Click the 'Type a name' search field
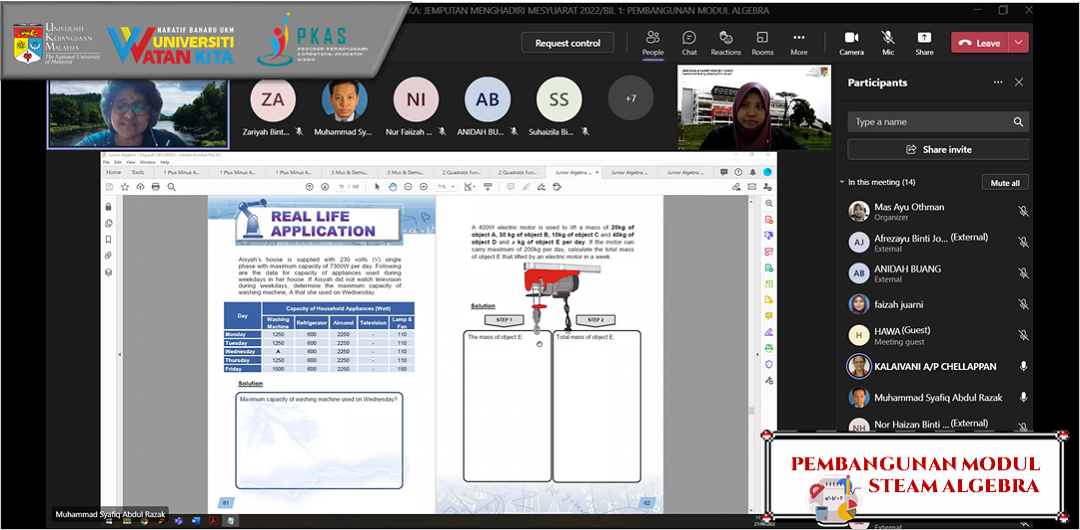The image size is (1080, 530). pyautogui.click(x=930, y=122)
